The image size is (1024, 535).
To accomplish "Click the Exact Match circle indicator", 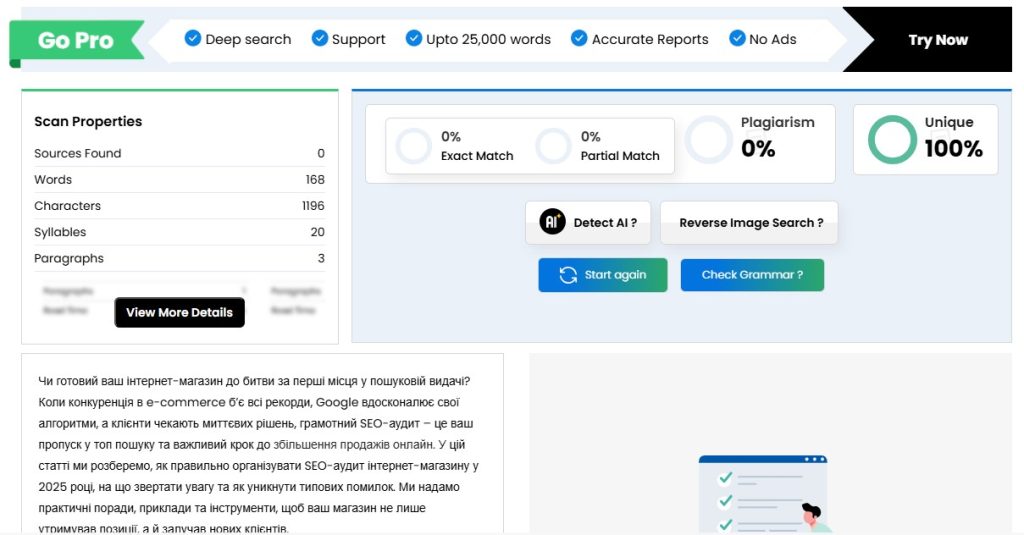I will [413, 146].
